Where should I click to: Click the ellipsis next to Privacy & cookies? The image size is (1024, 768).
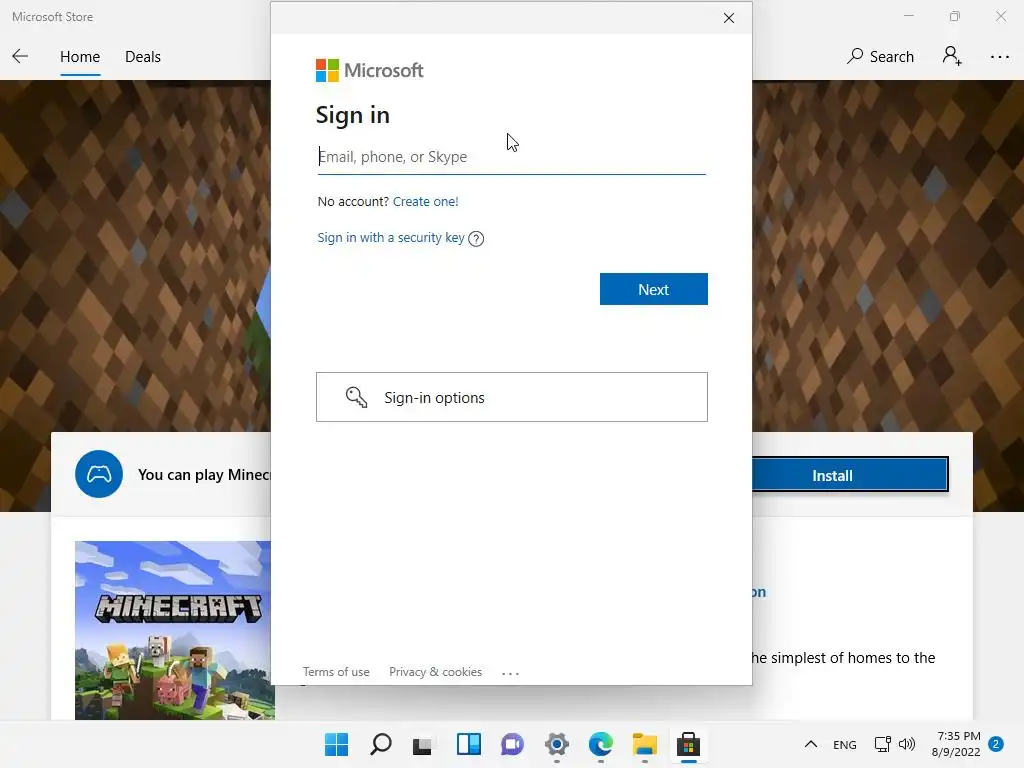tap(510, 673)
